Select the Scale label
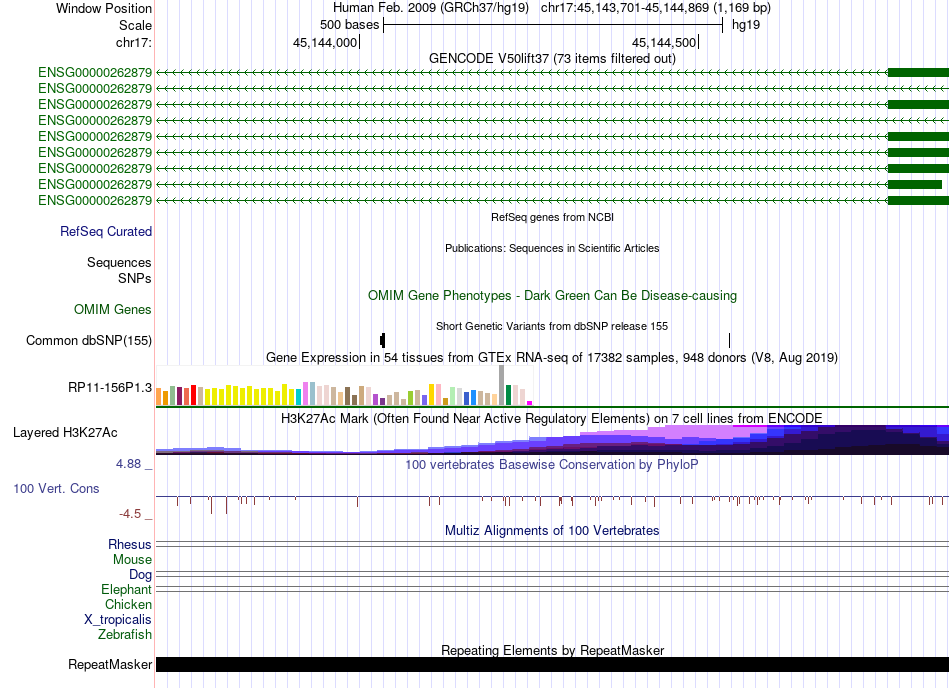Viewport: 950px width, 688px height. point(135,25)
